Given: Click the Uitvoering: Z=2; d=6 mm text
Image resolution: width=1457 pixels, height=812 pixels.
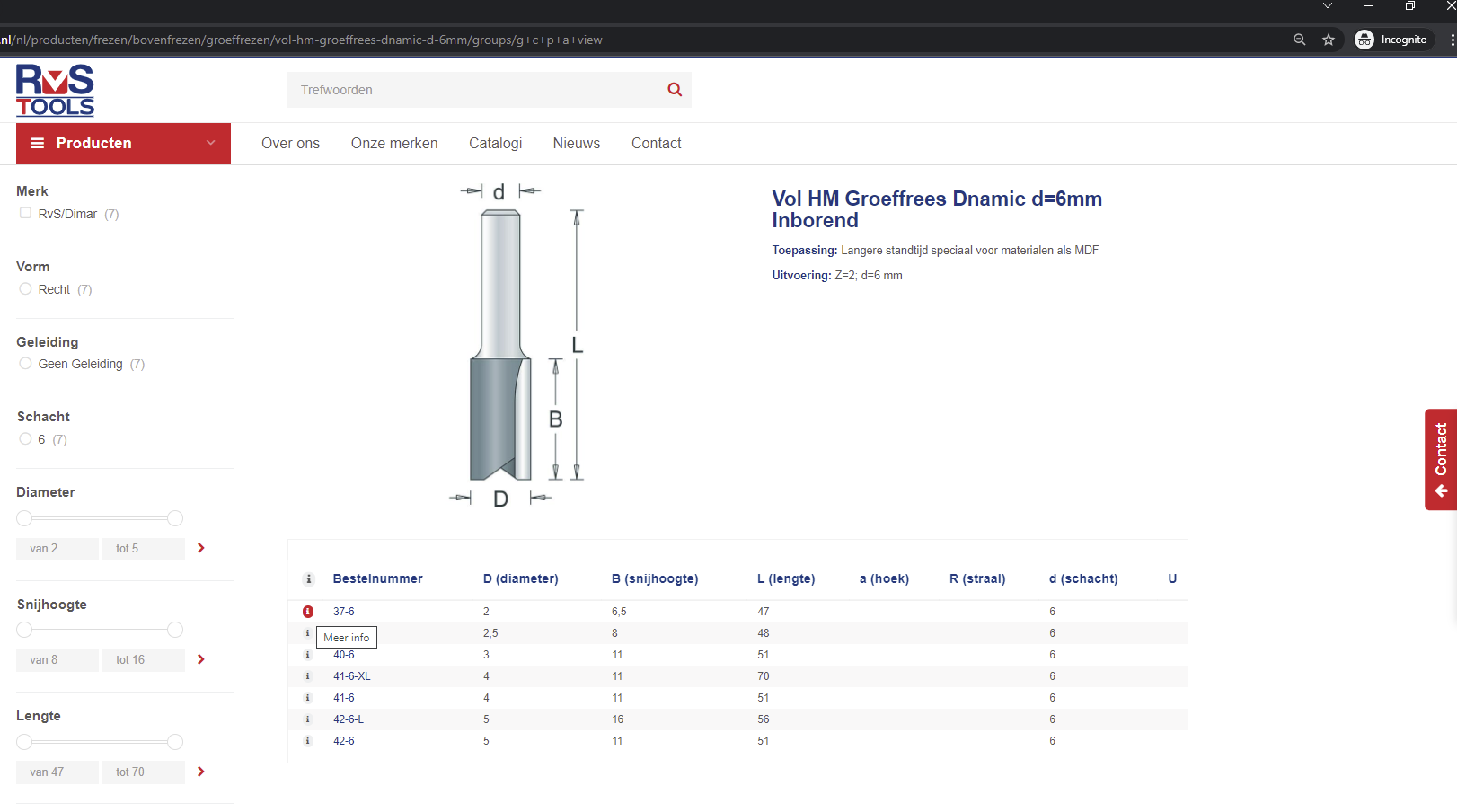Looking at the screenshot, I should tap(837, 276).
